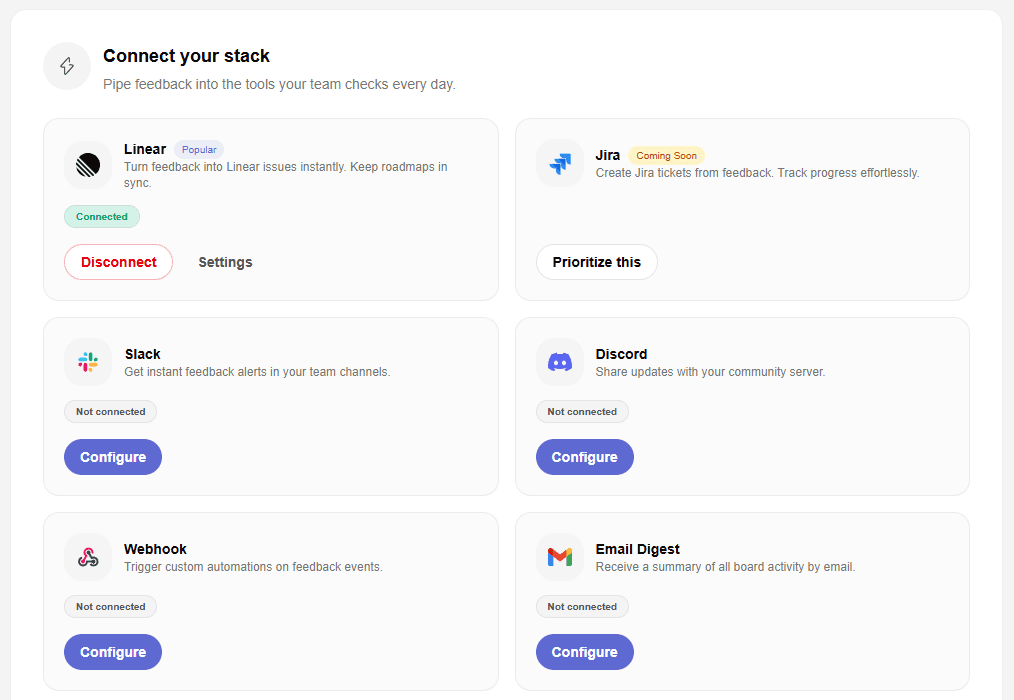Configure the Email Digest integration

pos(584,651)
